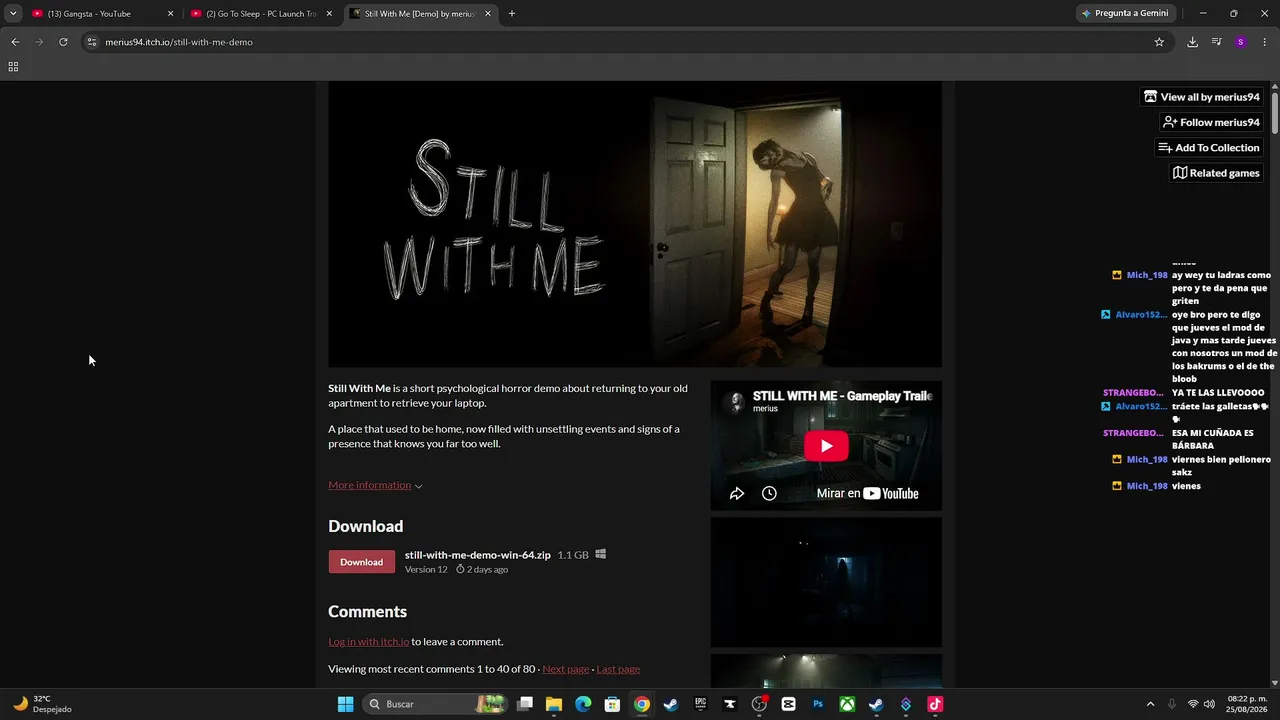Open the Chrome profile avatar

pos(1240,42)
